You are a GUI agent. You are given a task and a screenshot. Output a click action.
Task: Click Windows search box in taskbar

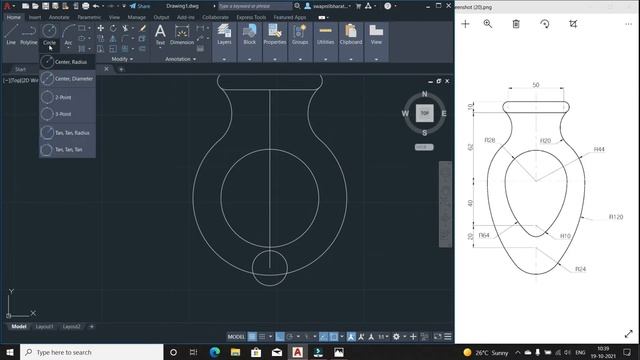pyautogui.click(x=92, y=352)
